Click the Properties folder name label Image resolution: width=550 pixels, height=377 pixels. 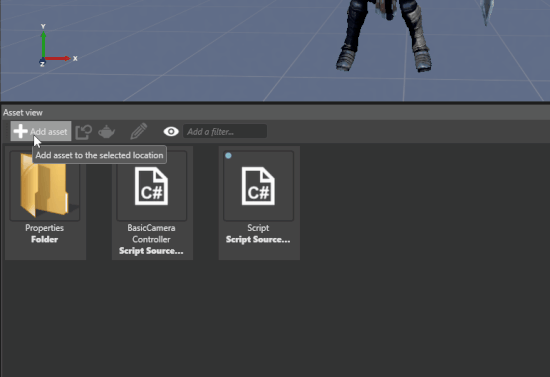(x=45, y=228)
